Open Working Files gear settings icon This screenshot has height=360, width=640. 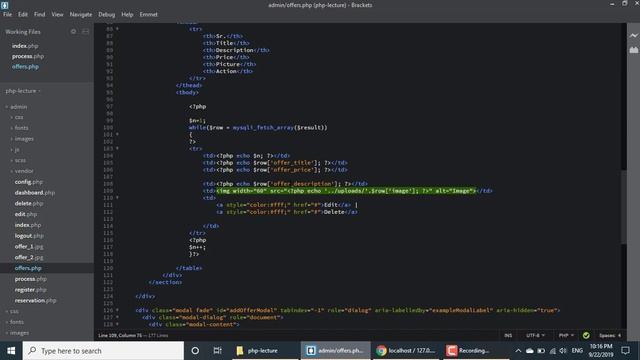73,31
